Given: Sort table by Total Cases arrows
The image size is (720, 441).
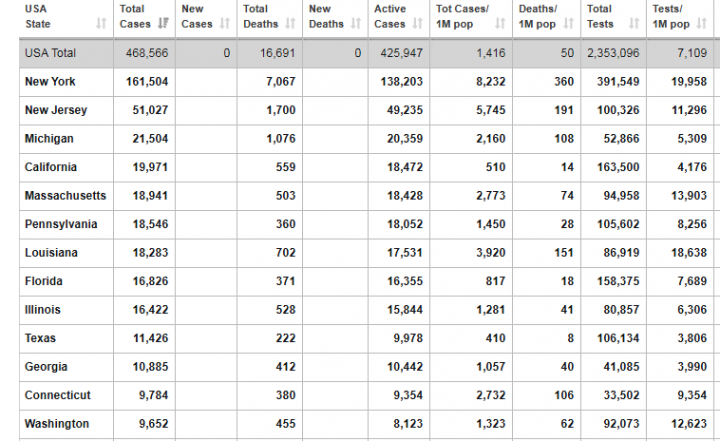Looking at the screenshot, I should pos(163,23).
